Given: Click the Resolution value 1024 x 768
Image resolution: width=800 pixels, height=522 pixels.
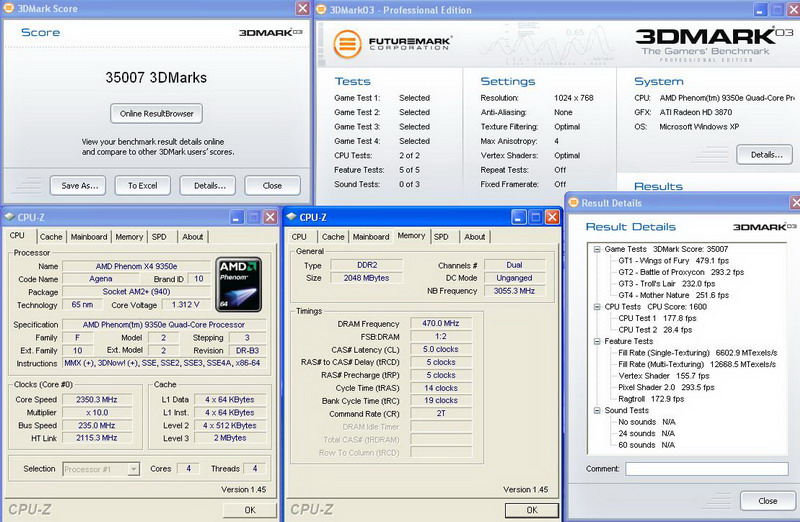Looking at the screenshot, I should [x=573, y=98].
